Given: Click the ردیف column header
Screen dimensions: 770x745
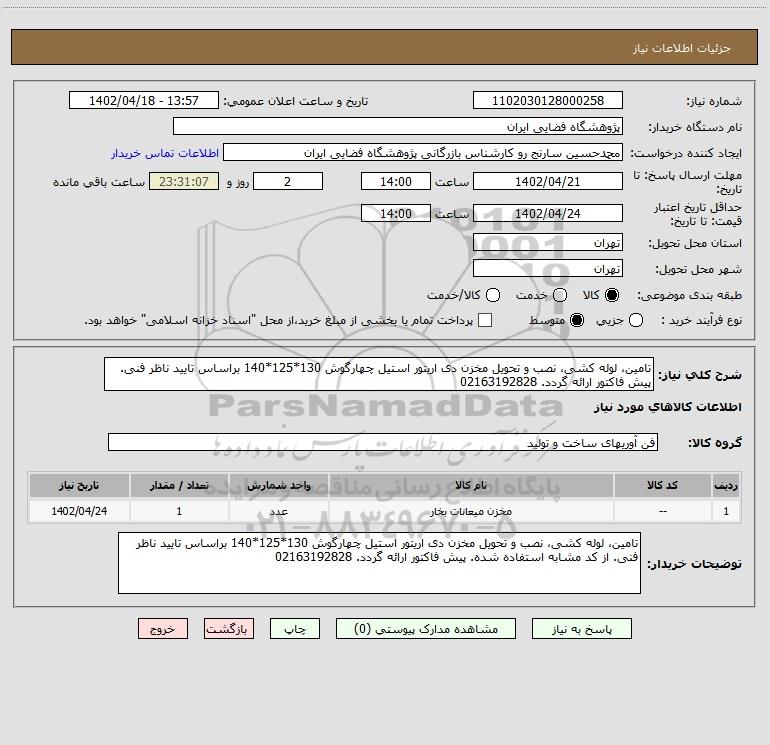Looking at the screenshot, I should pos(726,485).
